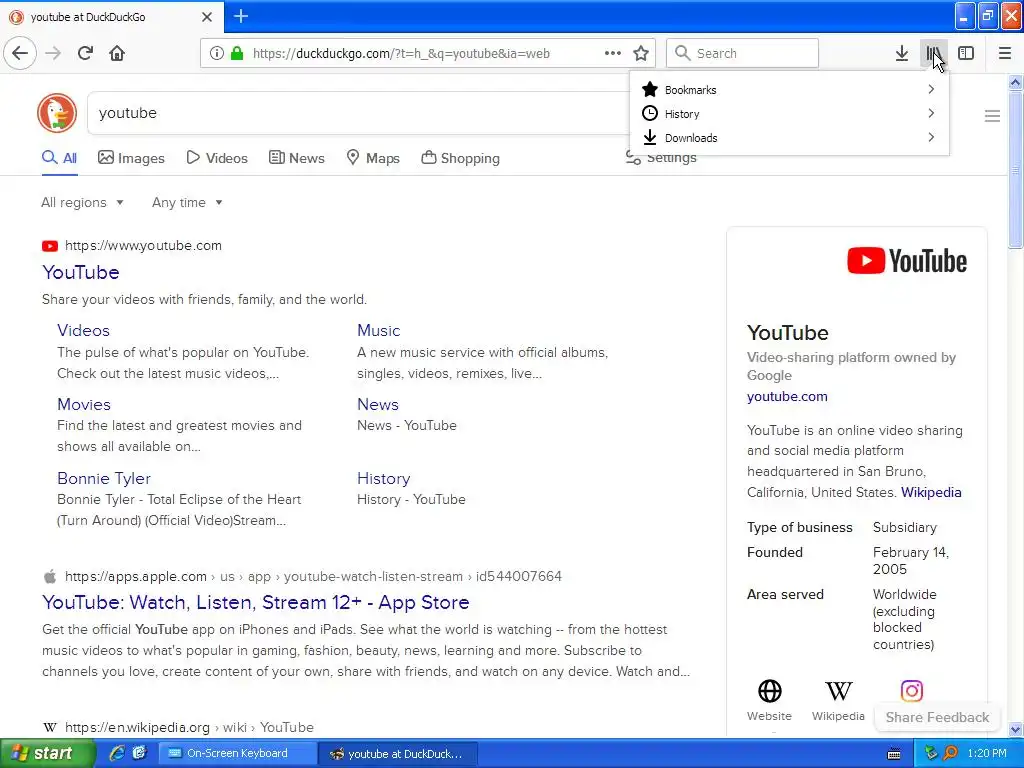Open the Bookmarks library entry

tap(789, 89)
